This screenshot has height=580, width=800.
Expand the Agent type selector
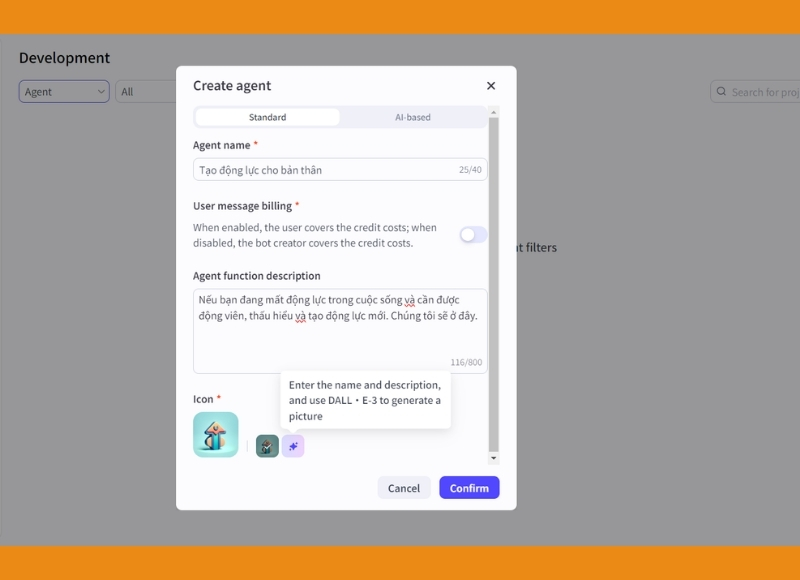[x=63, y=91]
